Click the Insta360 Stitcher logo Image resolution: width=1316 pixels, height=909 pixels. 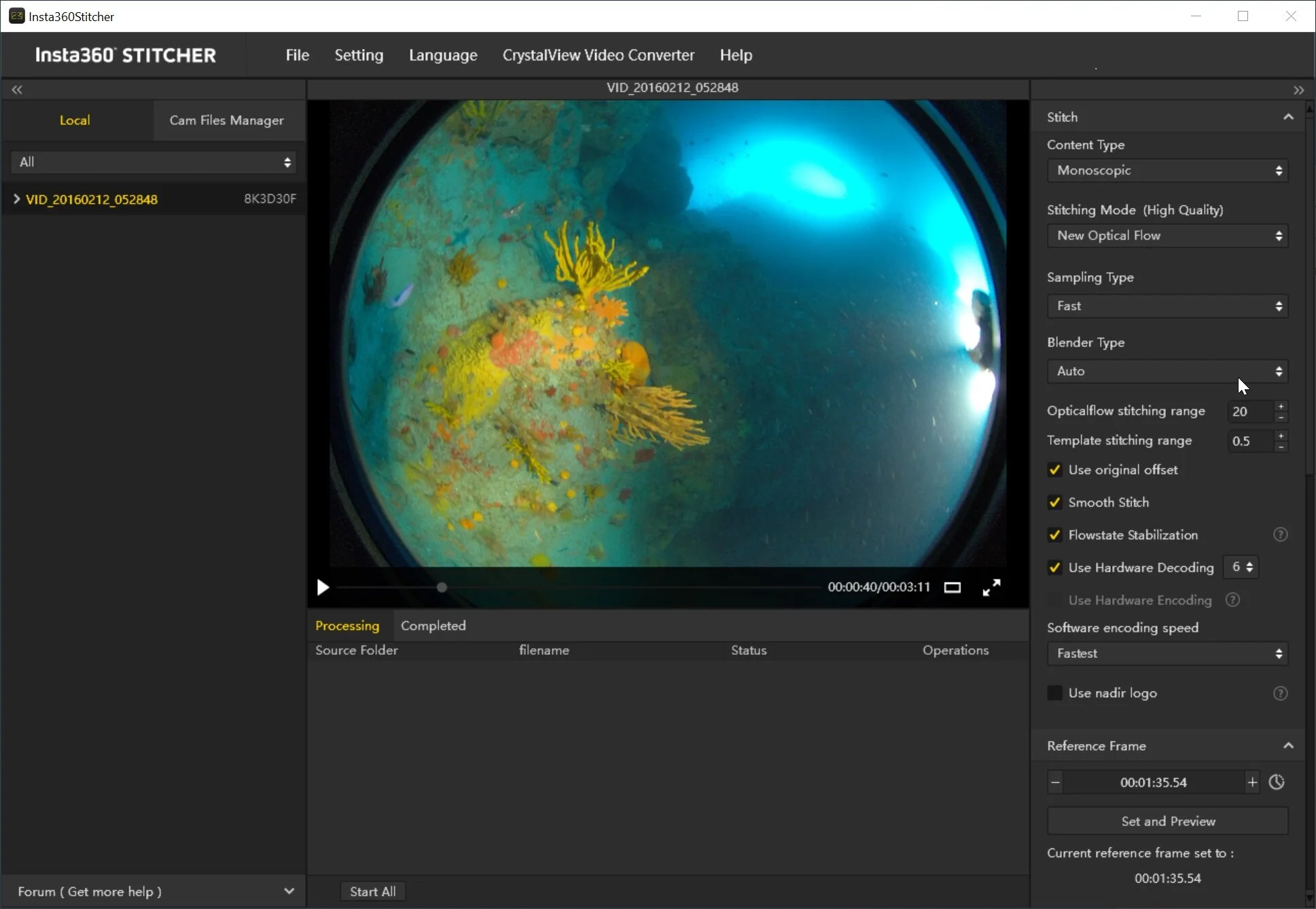click(126, 55)
